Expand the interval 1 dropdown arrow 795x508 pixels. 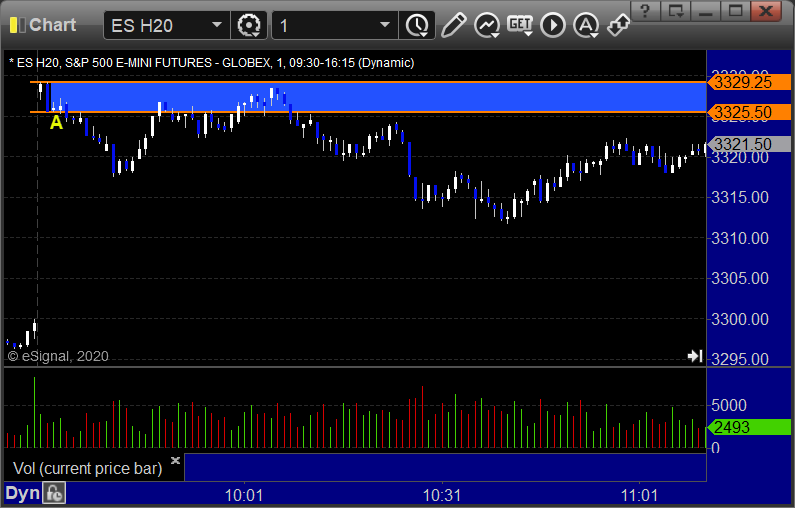(385, 25)
